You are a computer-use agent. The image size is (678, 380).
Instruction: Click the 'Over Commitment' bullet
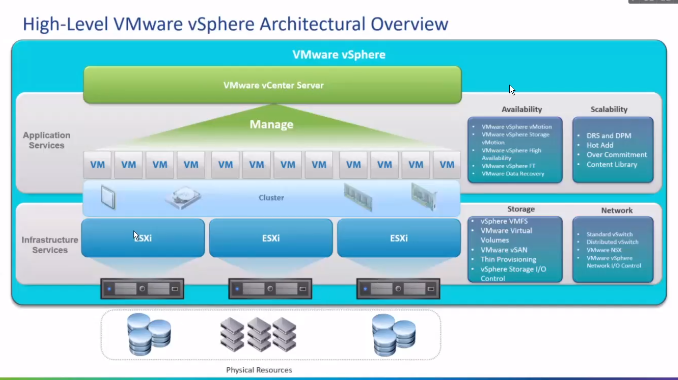point(617,155)
